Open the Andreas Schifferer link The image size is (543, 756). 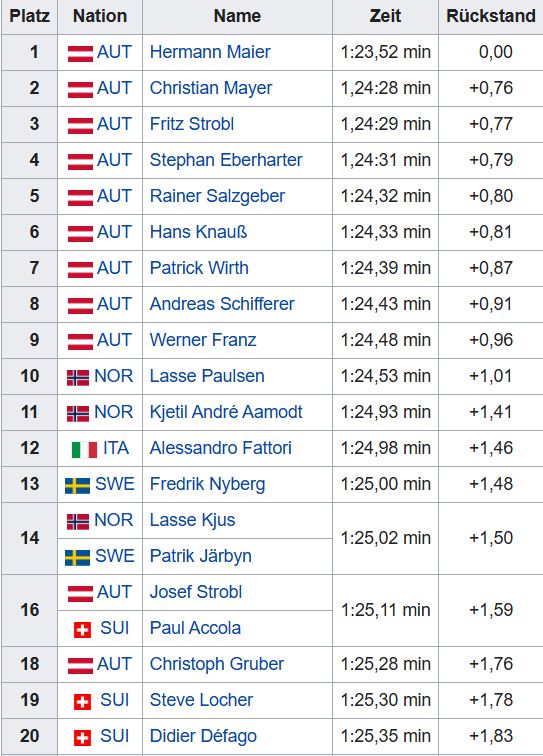click(222, 304)
